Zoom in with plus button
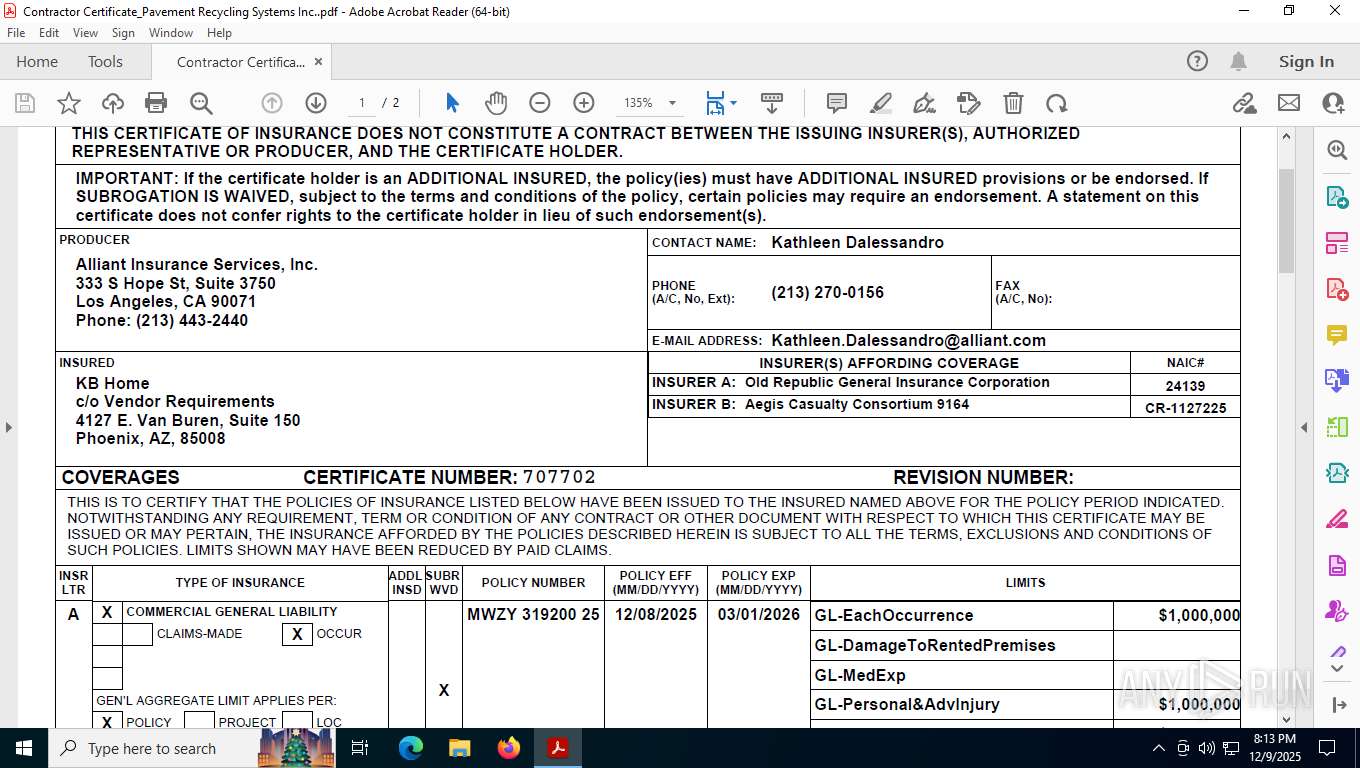This screenshot has width=1360, height=768. pyautogui.click(x=584, y=103)
